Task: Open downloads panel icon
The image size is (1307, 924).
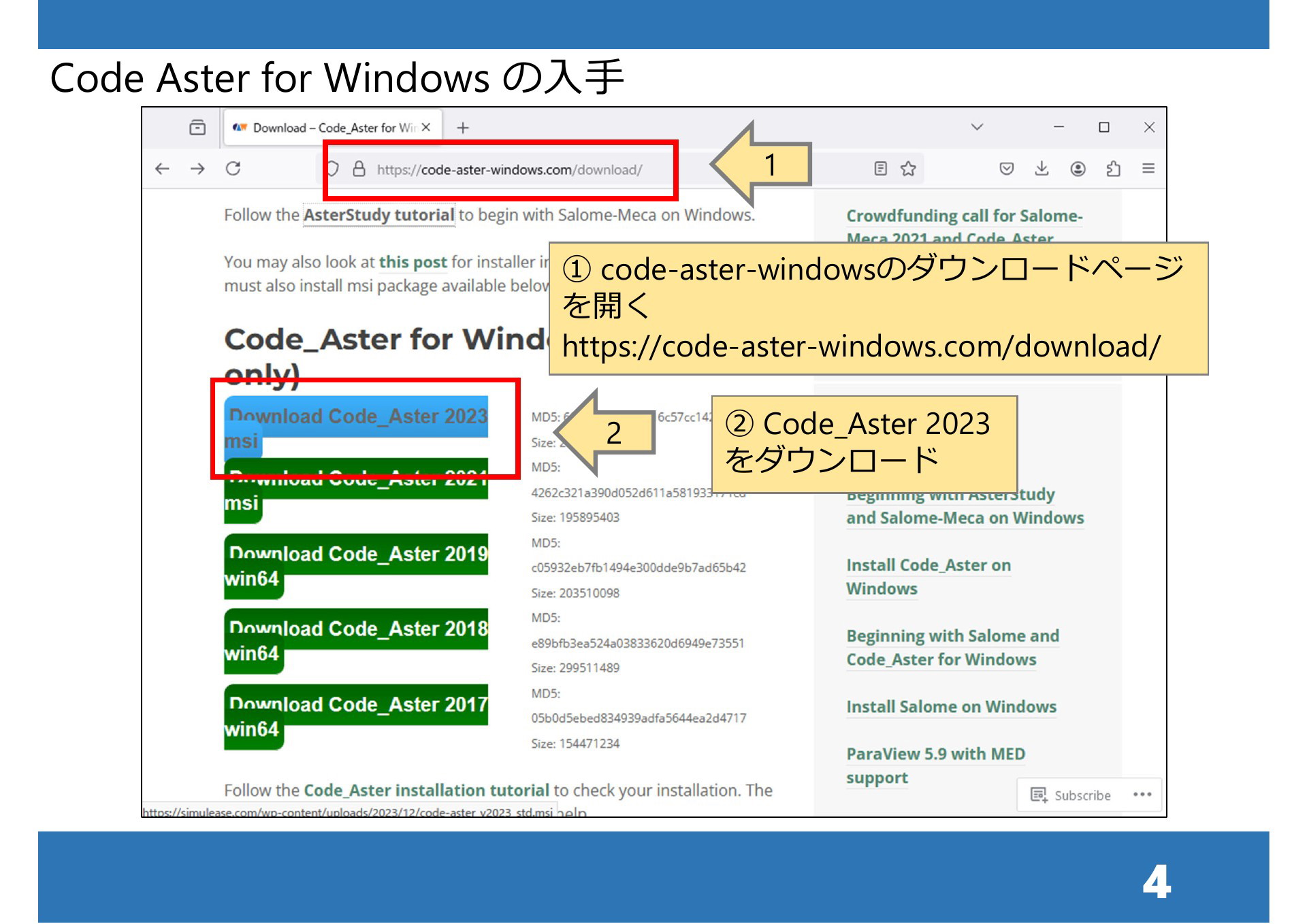Action: pyautogui.click(x=1042, y=169)
